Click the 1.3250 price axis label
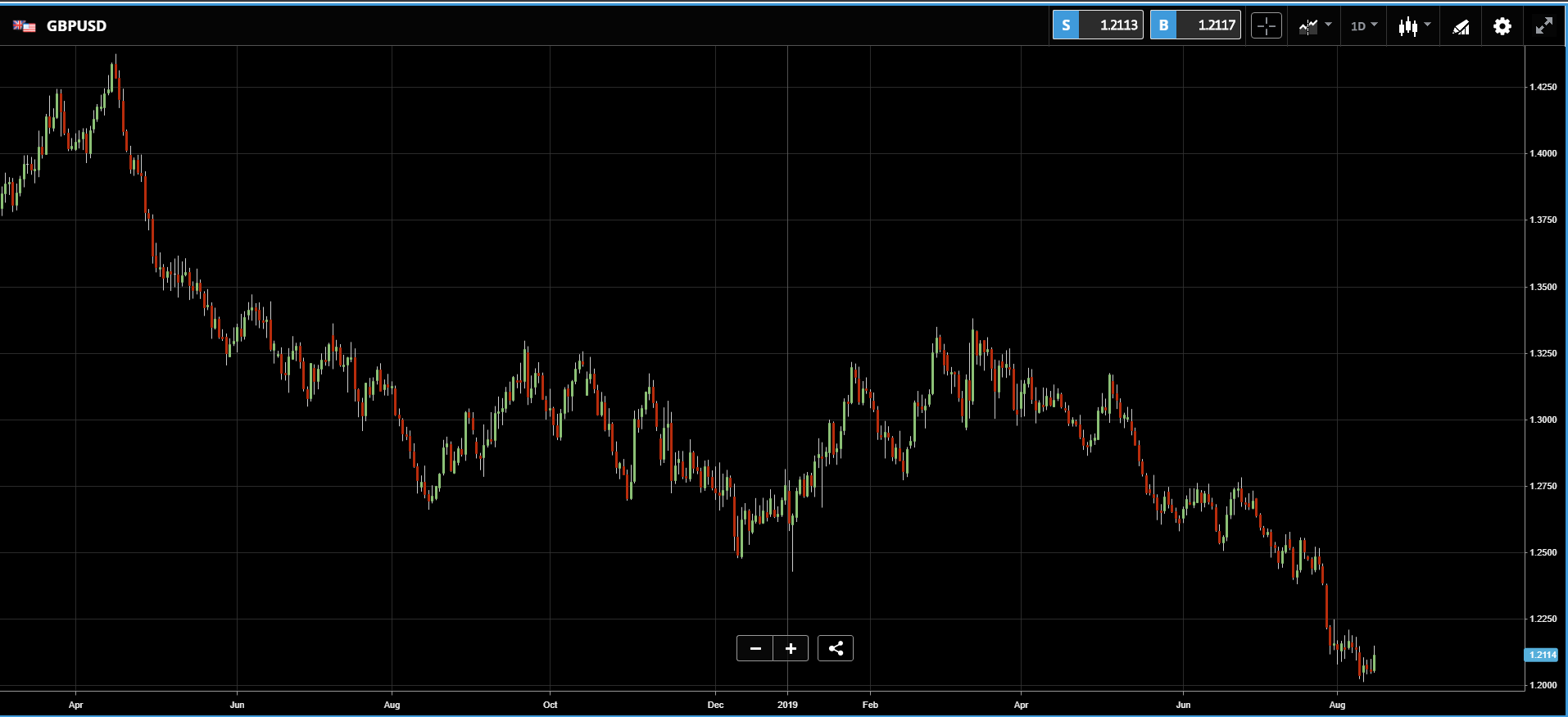Image resolution: width=1568 pixels, height=717 pixels. [x=1543, y=353]
